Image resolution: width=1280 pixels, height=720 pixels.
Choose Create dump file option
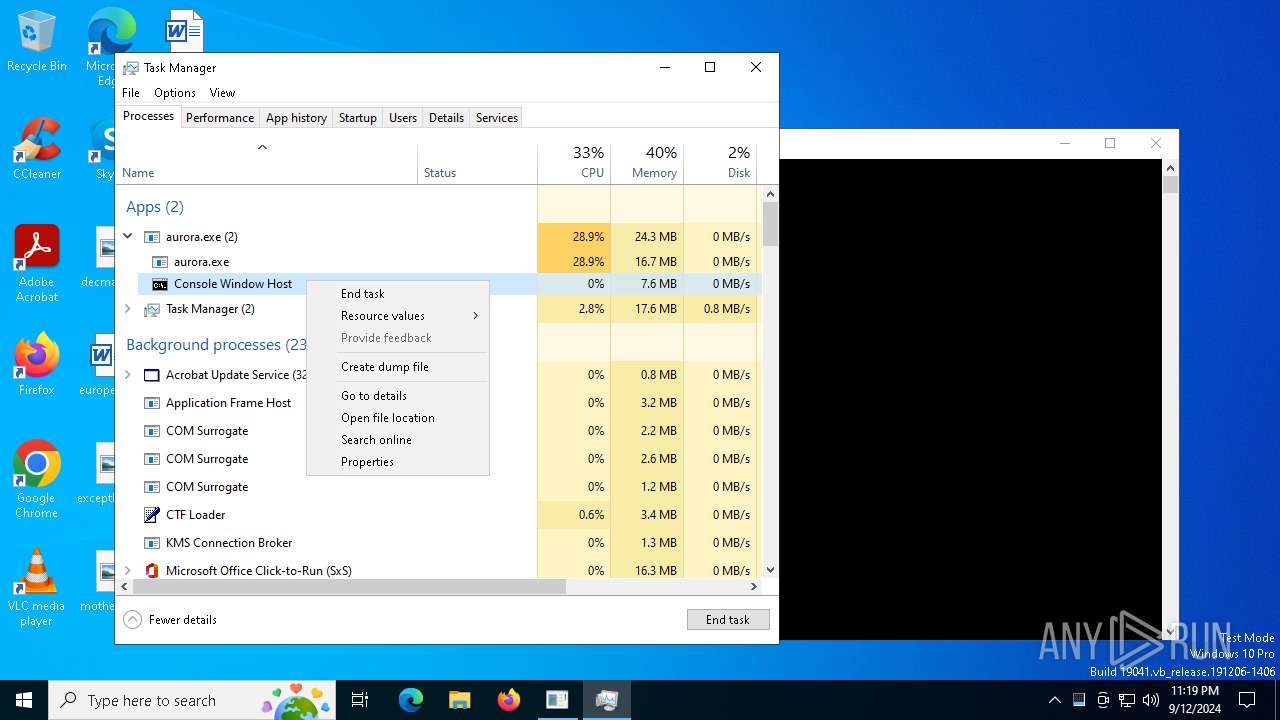398,367
